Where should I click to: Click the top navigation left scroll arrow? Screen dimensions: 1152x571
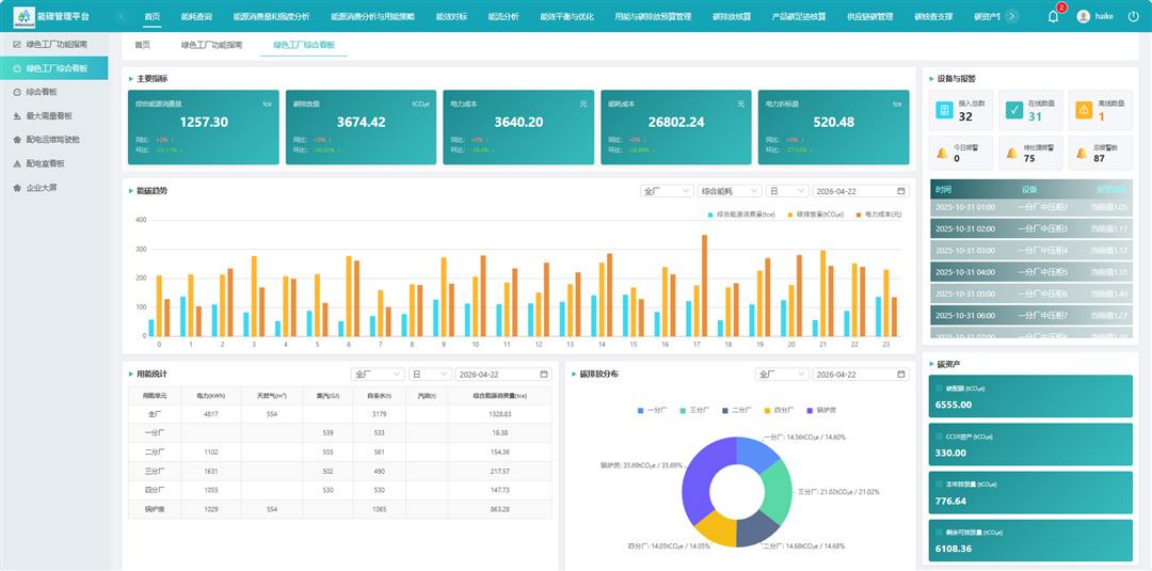click(x=123, y=16)
